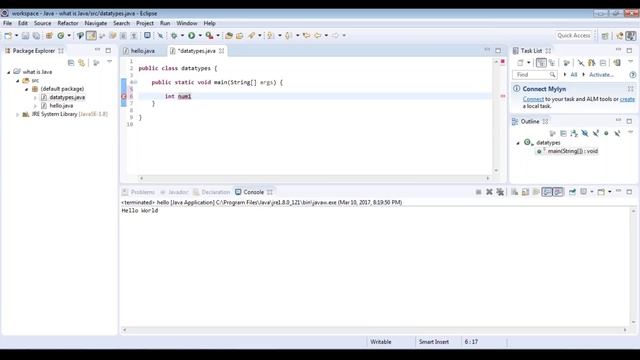
Task: Open the File menu
Action: pos(7,23)
